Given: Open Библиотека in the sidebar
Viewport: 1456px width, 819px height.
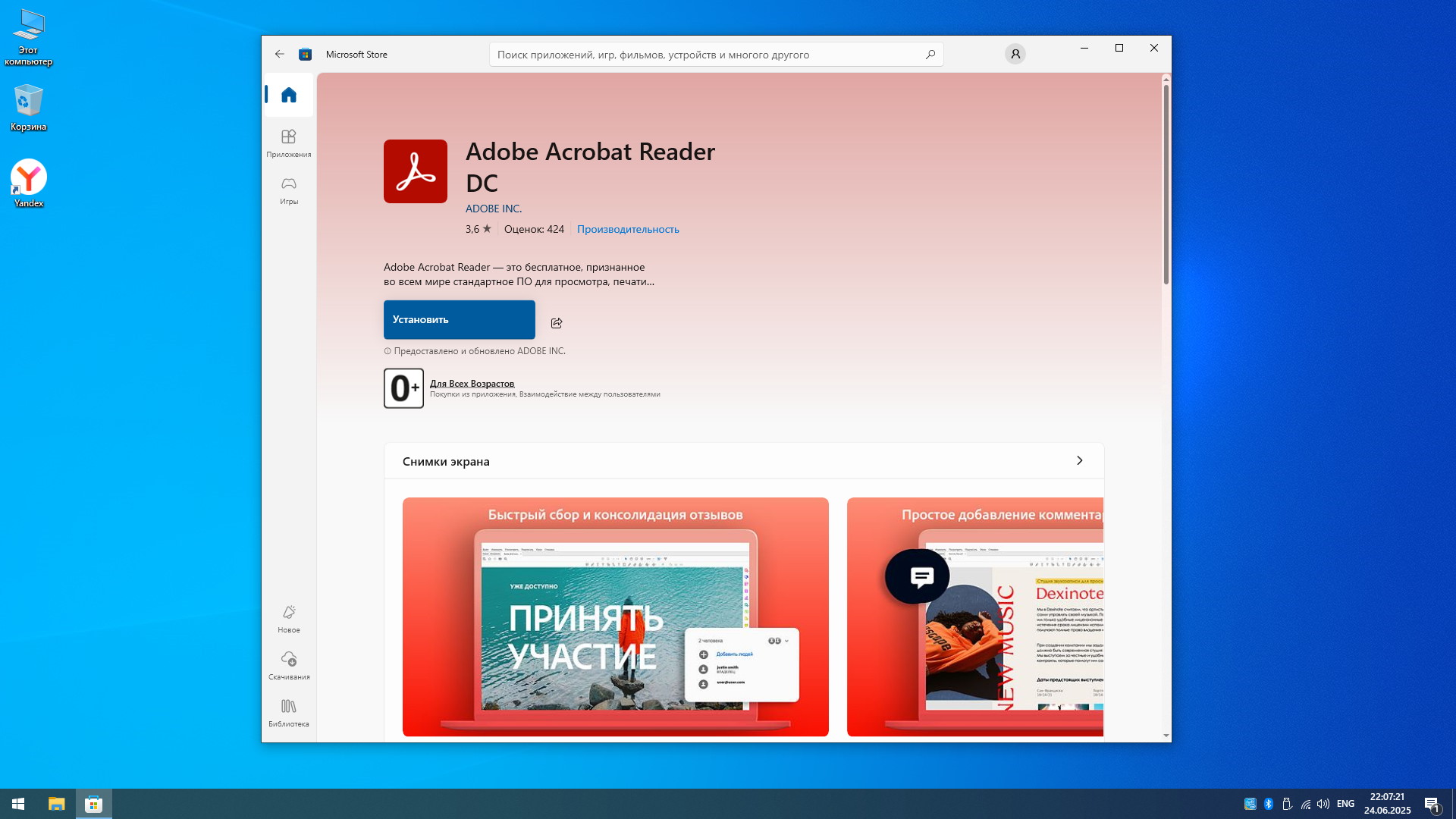Looking at the screenshot, I should point(288,712).
